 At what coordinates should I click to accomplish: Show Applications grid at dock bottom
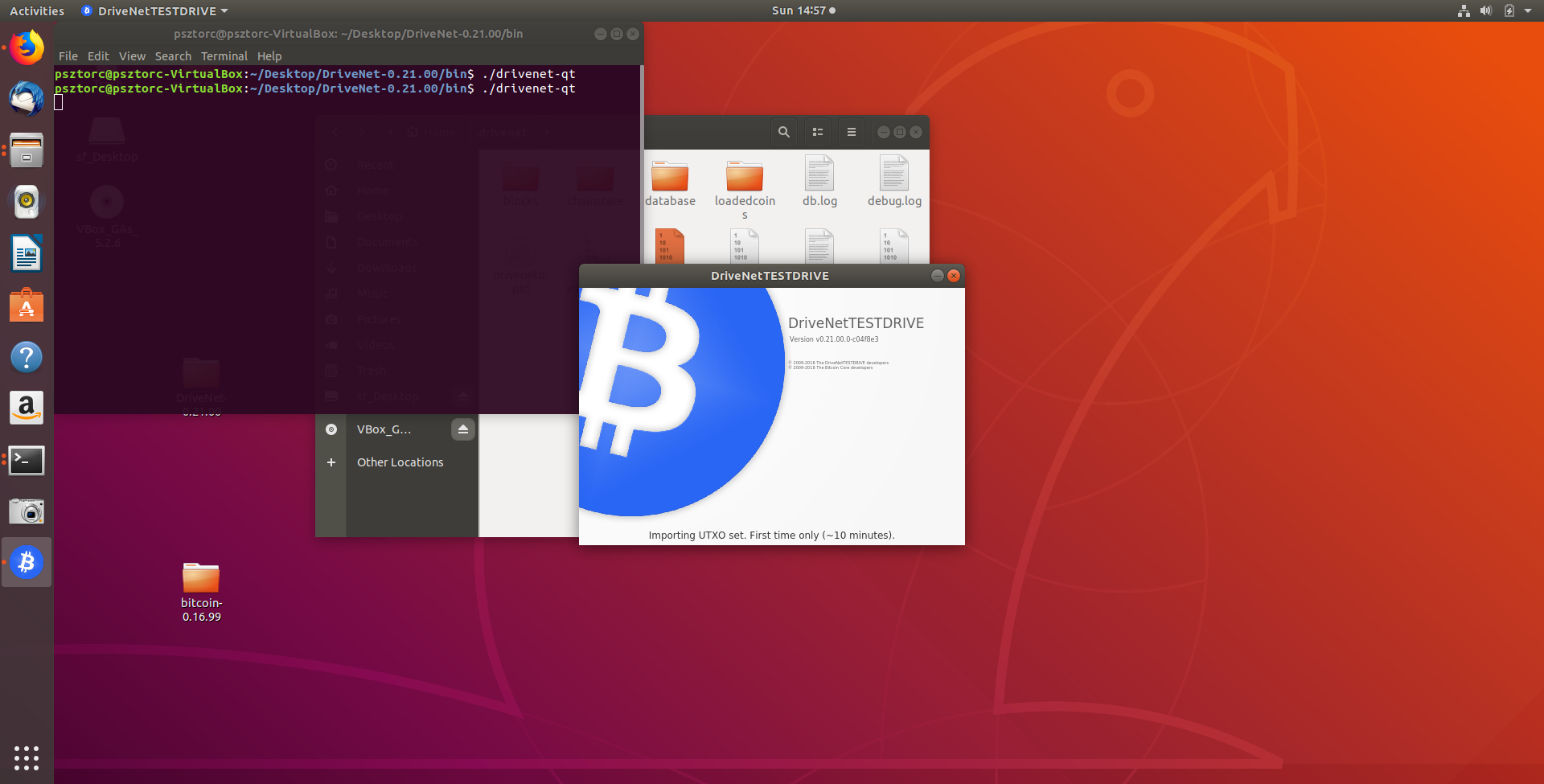coord(27,757)
